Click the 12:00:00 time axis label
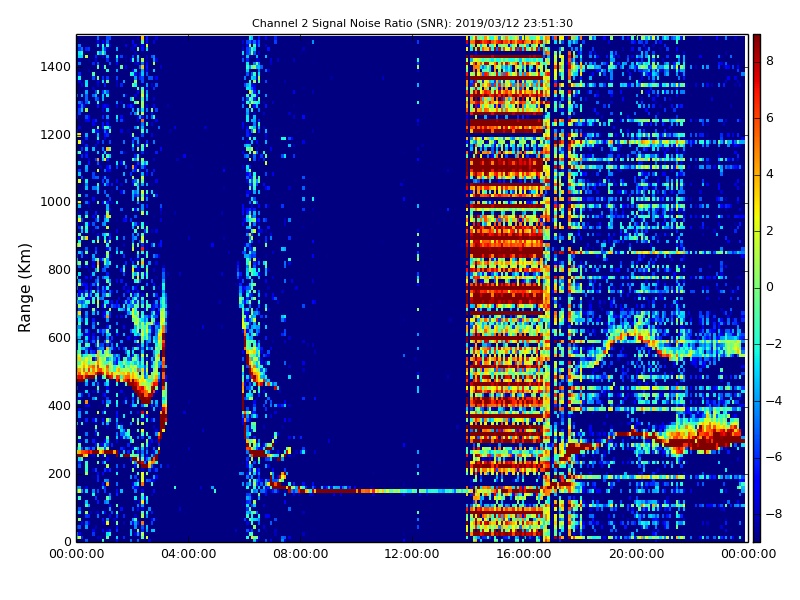This screenshot has height=600, width=800. (x=412, y=554)
